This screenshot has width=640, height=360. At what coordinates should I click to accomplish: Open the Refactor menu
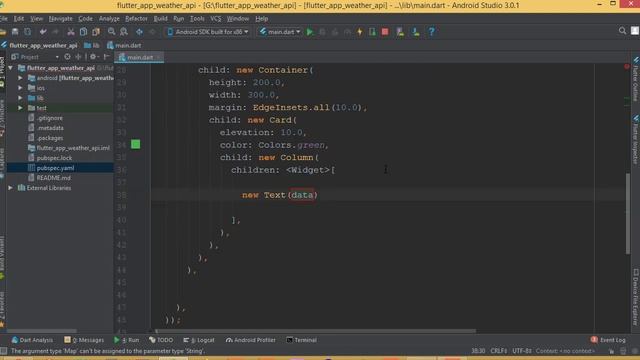tap(136, 19)
